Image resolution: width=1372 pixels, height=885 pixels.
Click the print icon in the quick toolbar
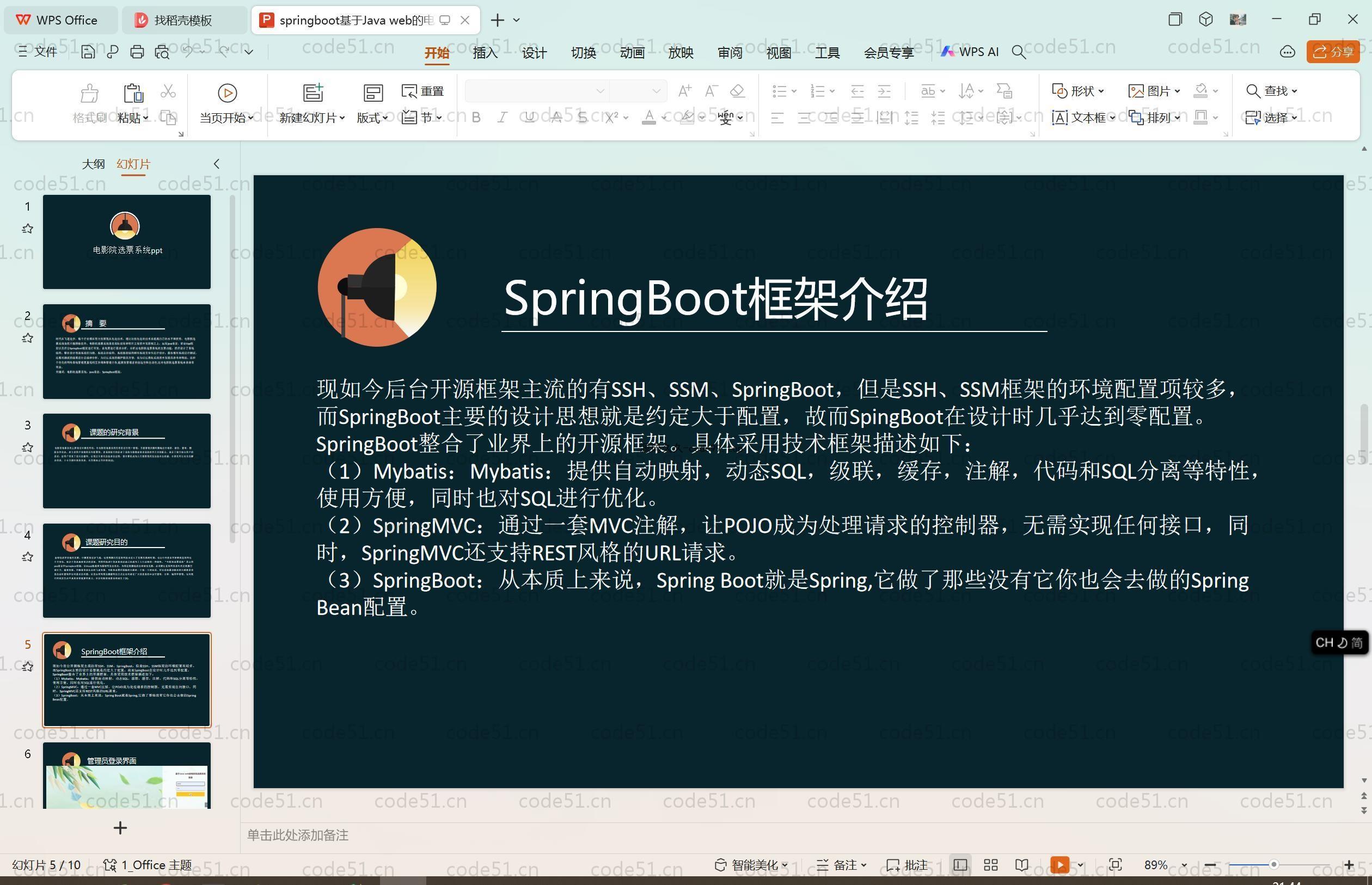137,52
